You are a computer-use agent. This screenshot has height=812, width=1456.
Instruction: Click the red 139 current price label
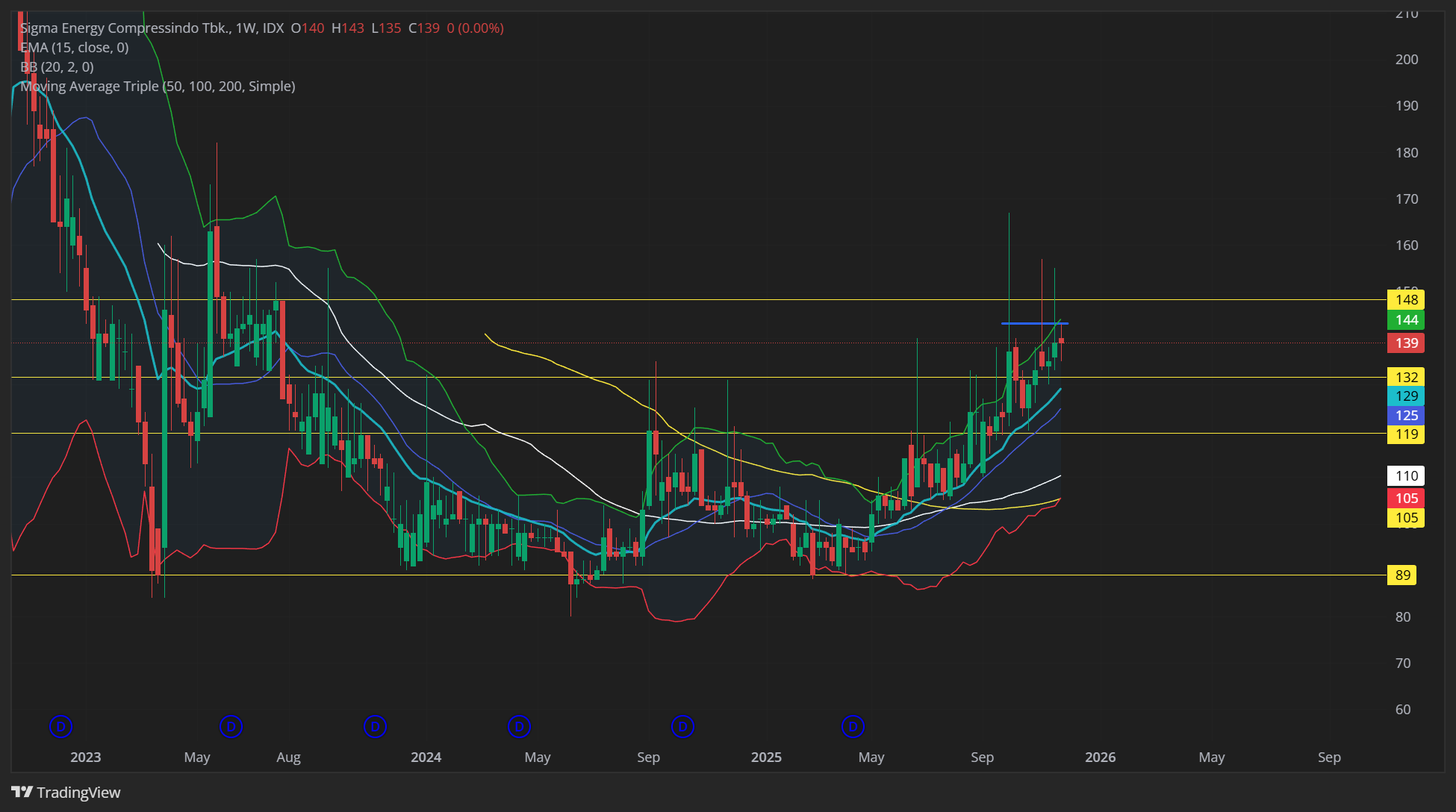[1406, 343]
